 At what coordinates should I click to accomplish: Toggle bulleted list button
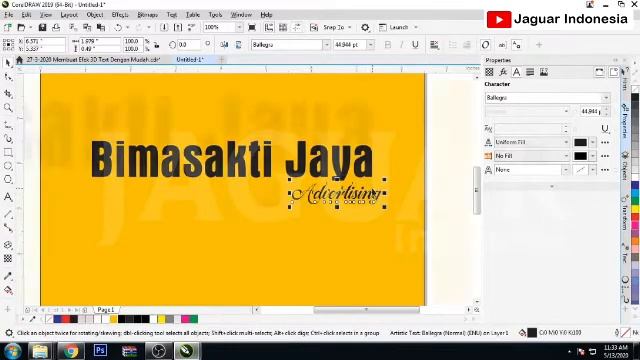[x=452, y=45]
